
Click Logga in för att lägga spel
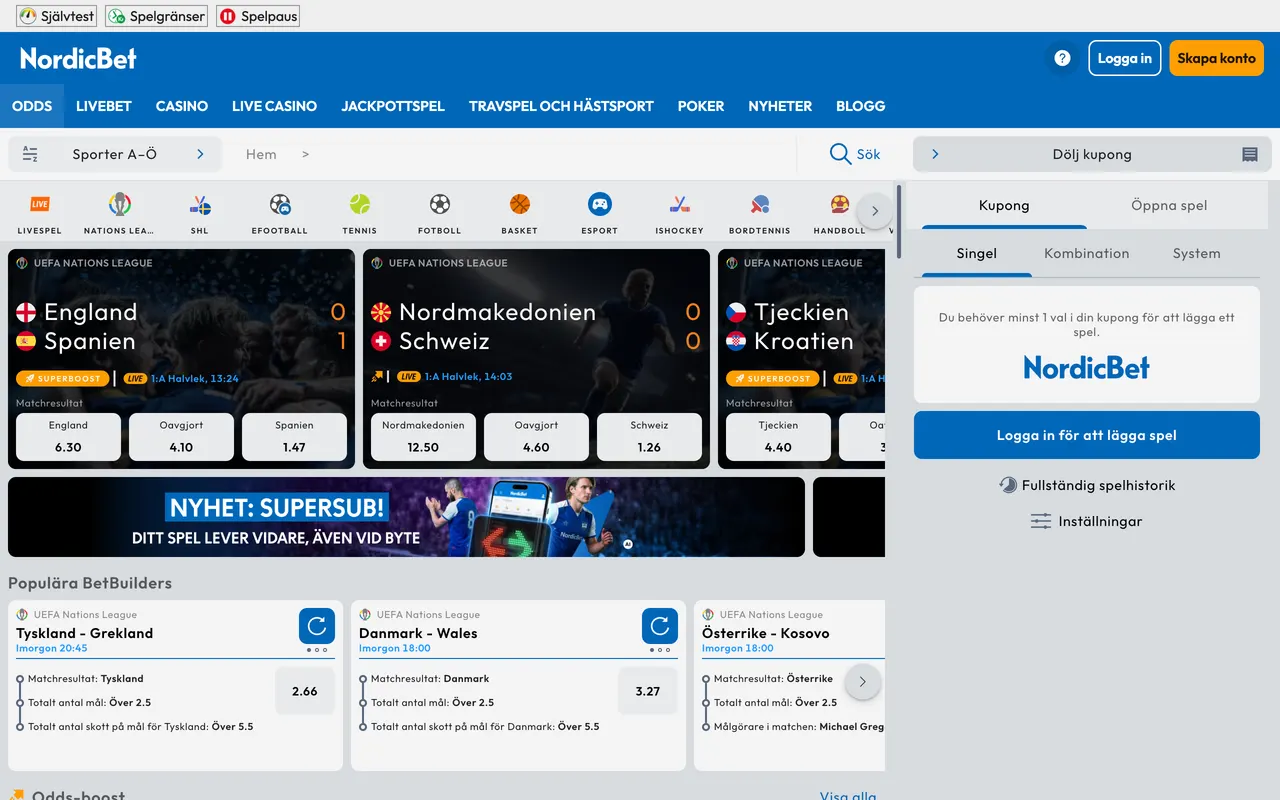(x=1087, y=435)
